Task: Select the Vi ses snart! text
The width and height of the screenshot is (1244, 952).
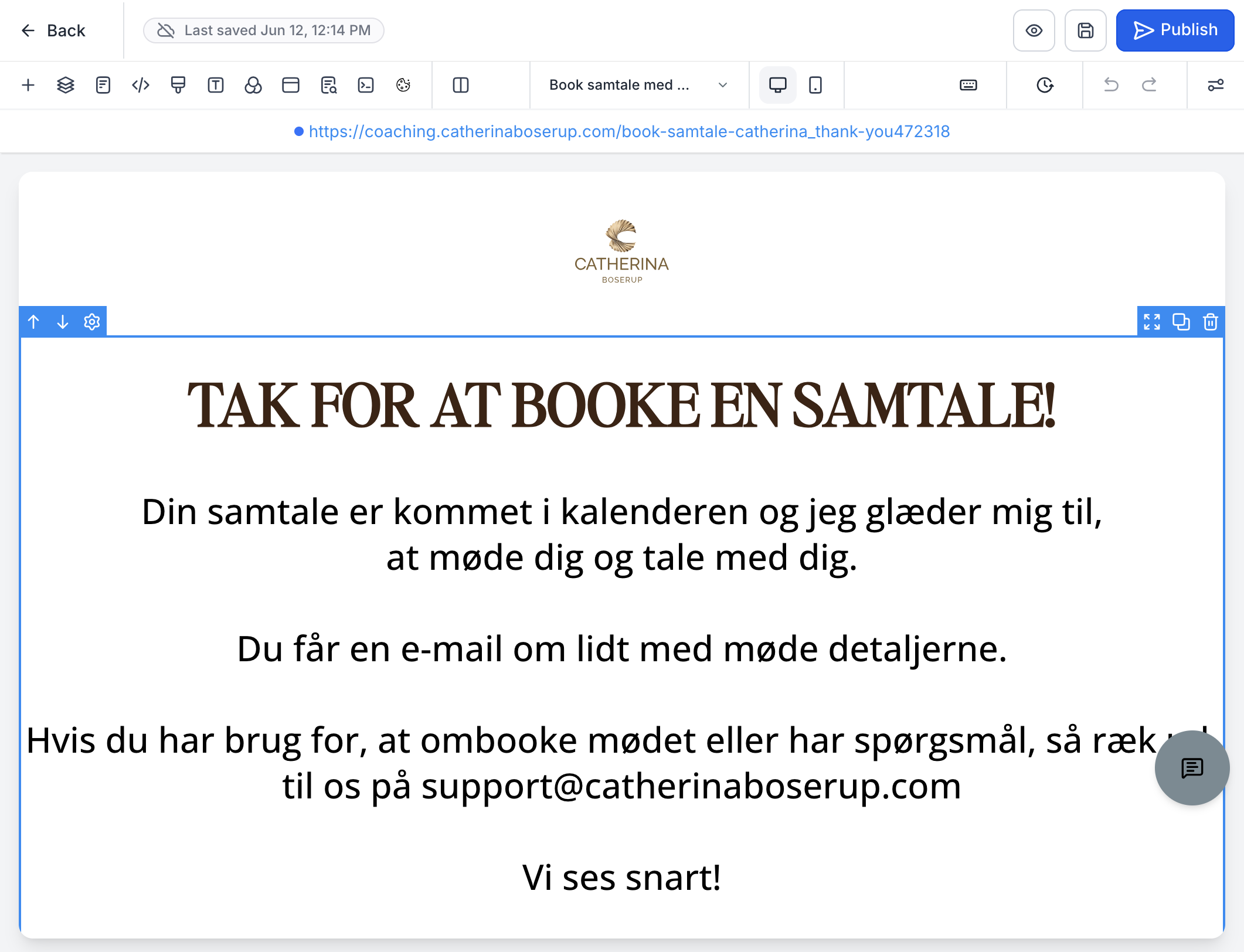Action: (x=622, y=878)
